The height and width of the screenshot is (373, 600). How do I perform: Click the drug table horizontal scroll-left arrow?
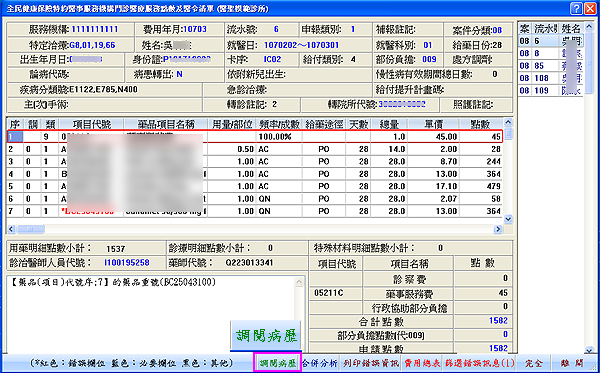11,229
